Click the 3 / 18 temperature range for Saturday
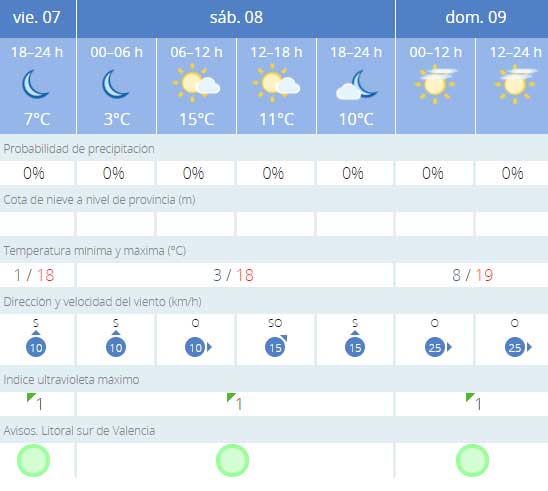 pyautogui.click(x=233, y=275)
